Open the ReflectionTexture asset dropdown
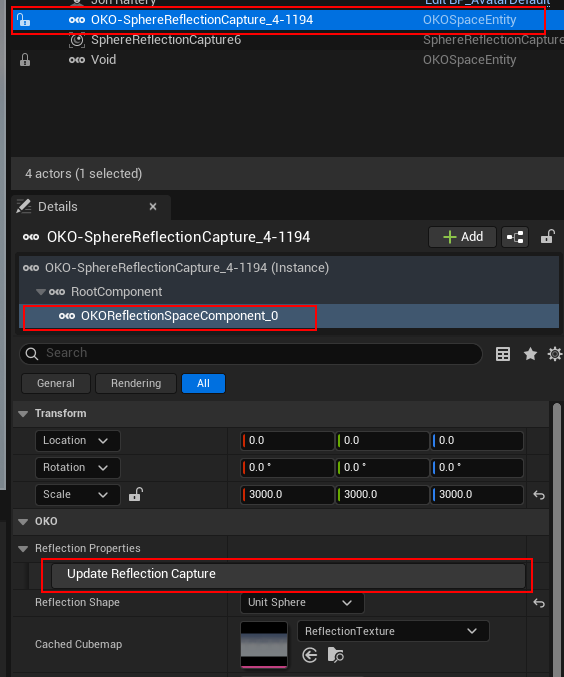The height and width of the screenshot is (677, 564). tap(393, 631)
